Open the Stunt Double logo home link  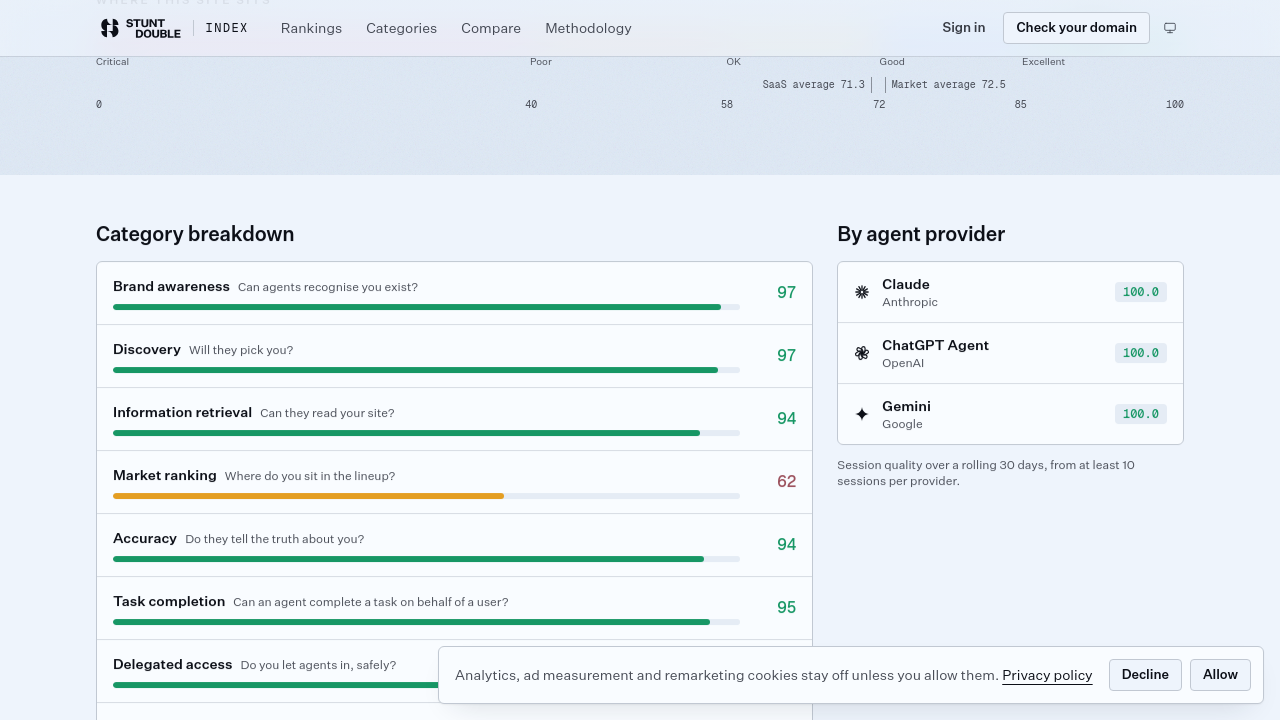(x=140, y=28)
